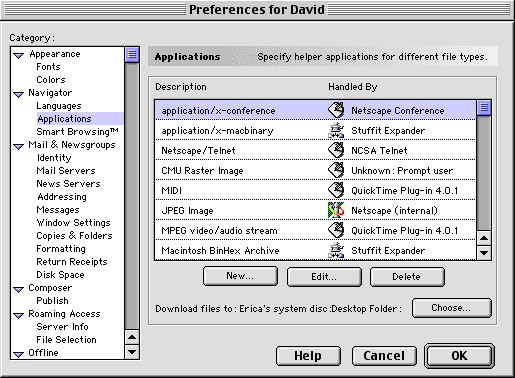Click the applications list scroll-down arrow
Screen dimensions: 515x378
click(x=484, y=253)
